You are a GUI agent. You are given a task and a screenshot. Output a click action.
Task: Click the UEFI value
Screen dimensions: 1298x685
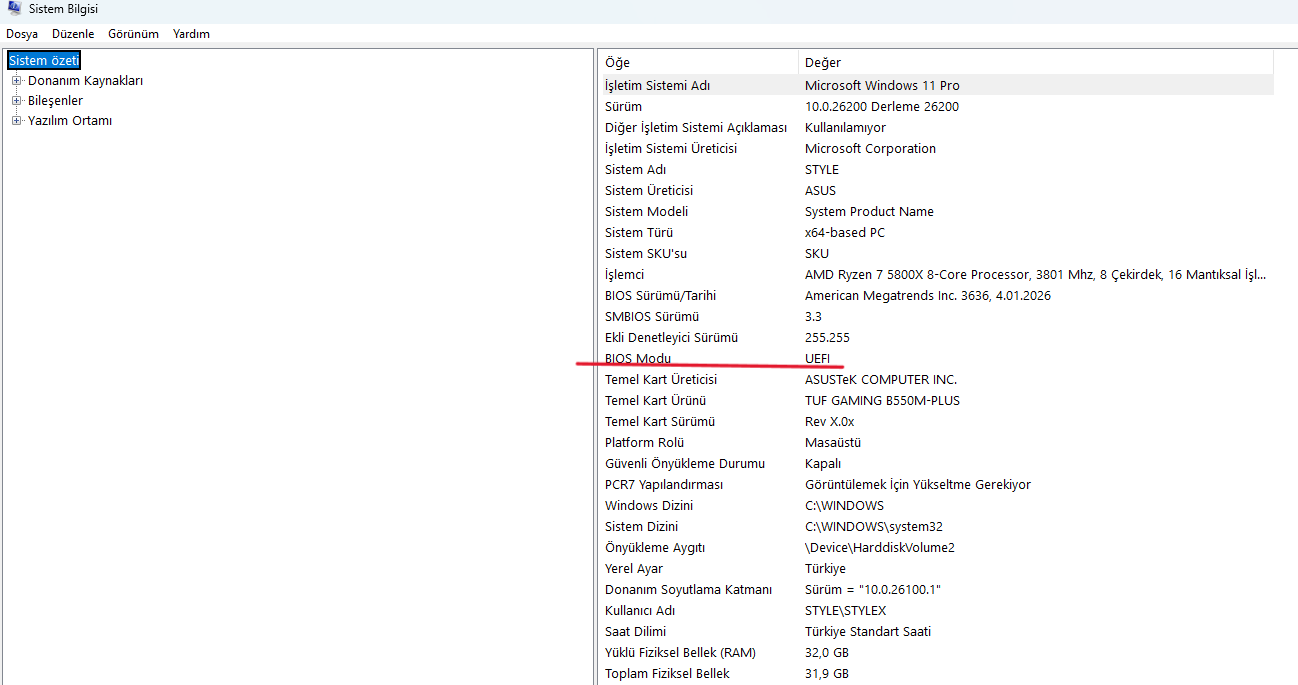(x=817, y=359)
